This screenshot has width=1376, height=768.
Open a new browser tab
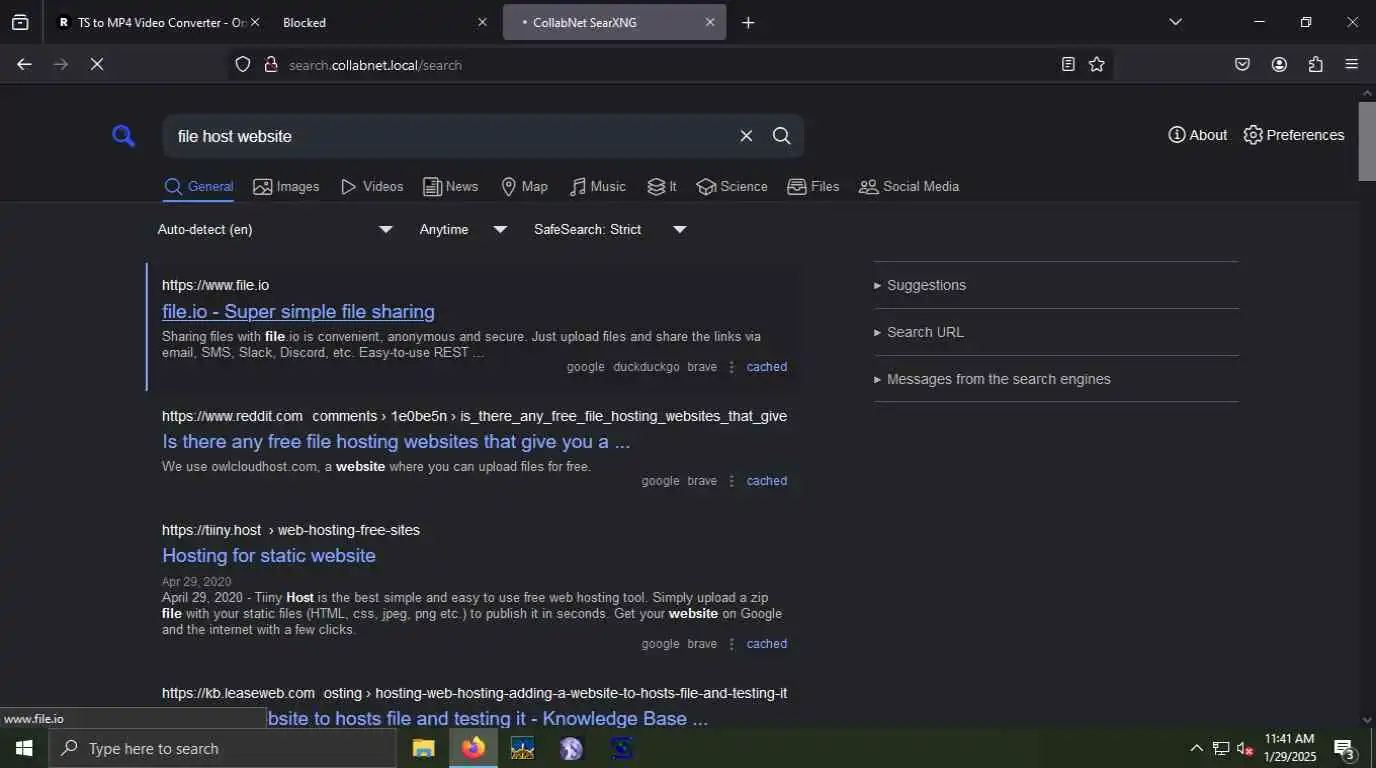coord(748,22)
